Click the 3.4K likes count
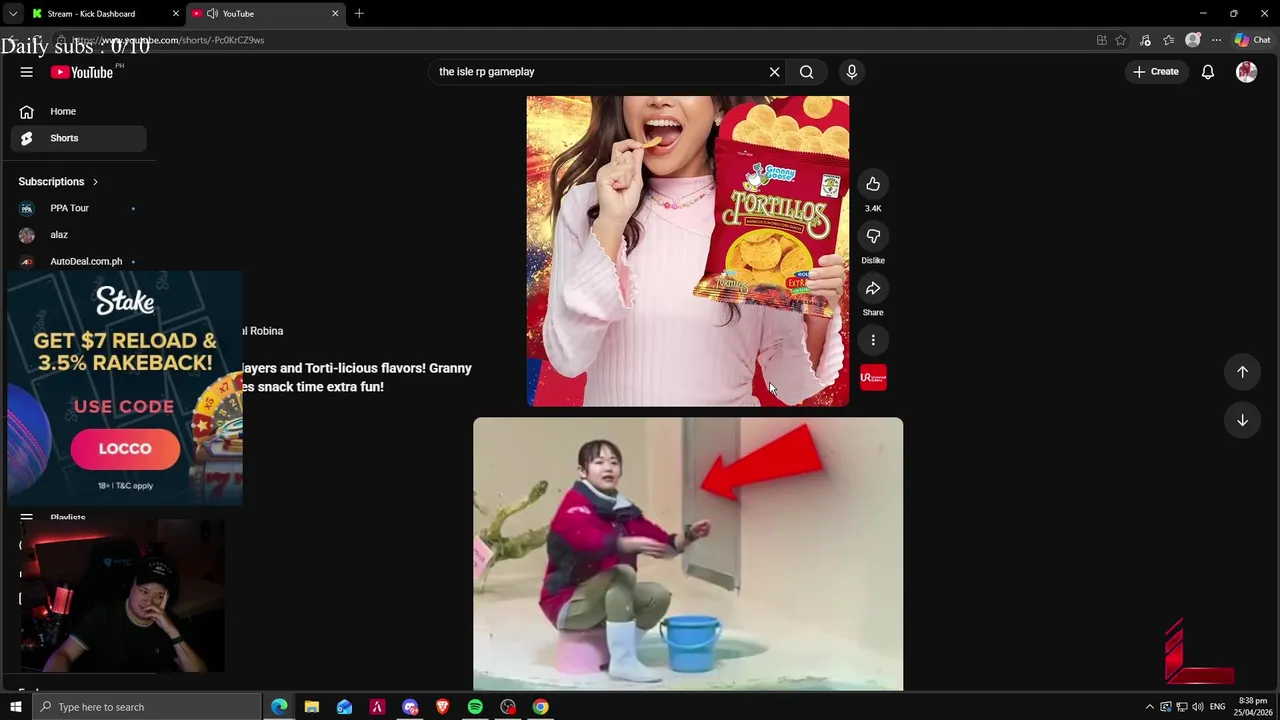The width and height of the screenshot is (1280, 720). click(x=873, y=209)
